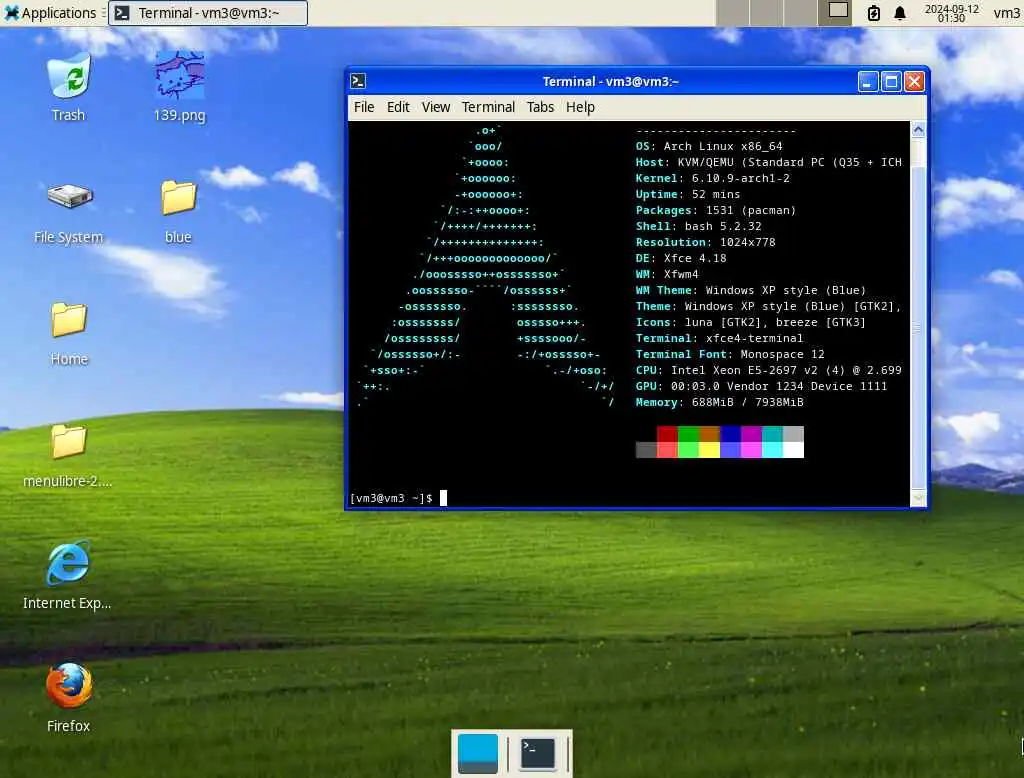
Task: Click the 'Kernel: 6.10.9-arch1-2' line
Action: [712, 178]
